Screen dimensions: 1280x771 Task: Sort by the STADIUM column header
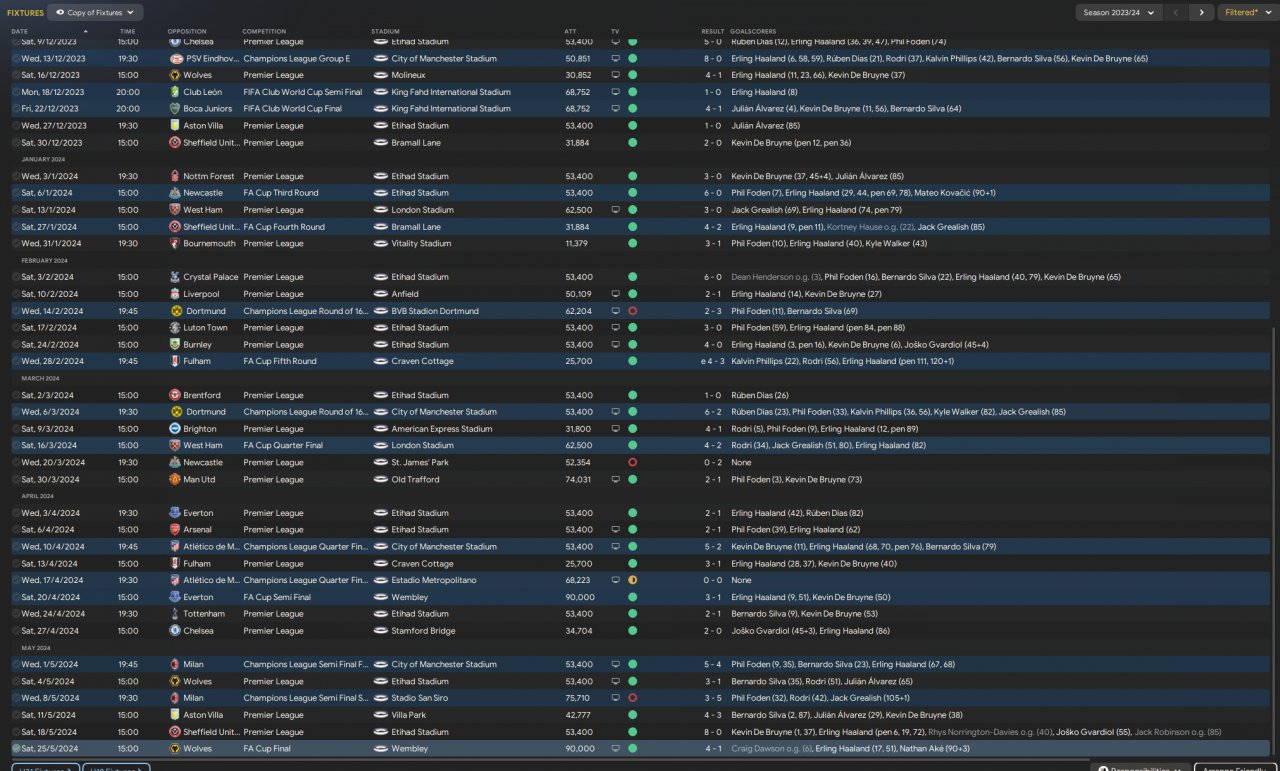[385, 31]
